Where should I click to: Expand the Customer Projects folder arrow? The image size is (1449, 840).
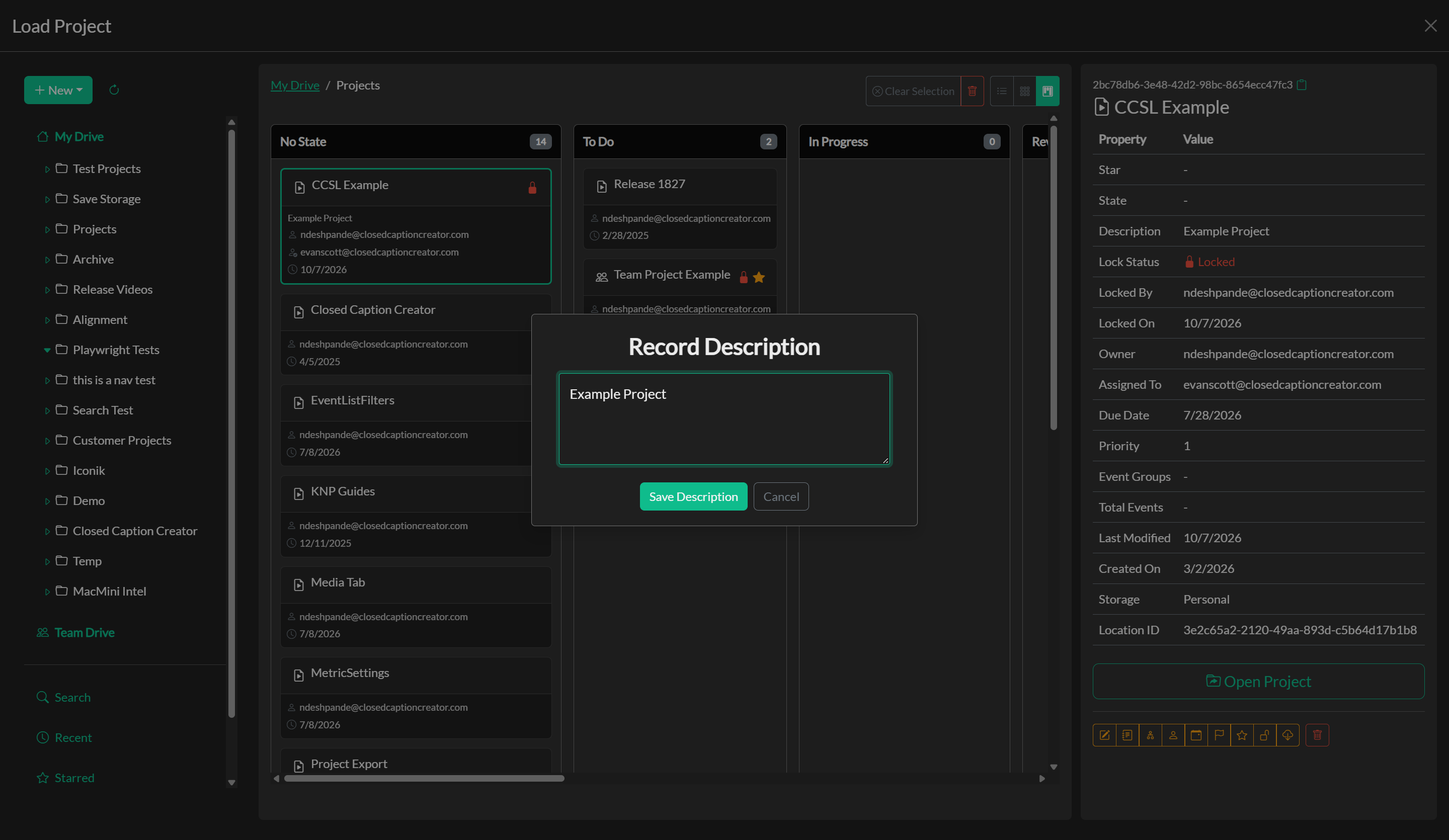(47, 441)
